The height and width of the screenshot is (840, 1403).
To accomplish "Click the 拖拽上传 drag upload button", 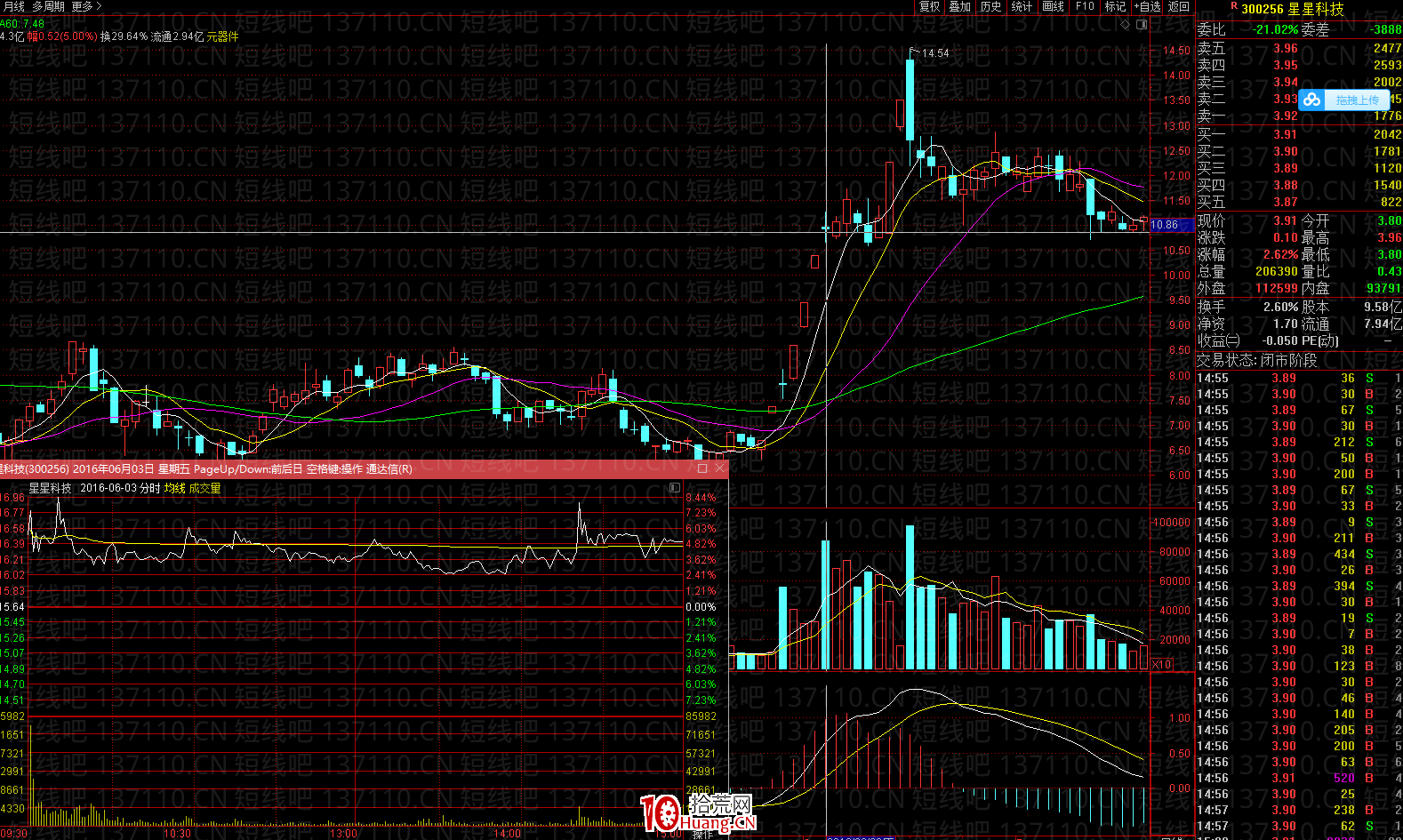I will (1357, 100).
